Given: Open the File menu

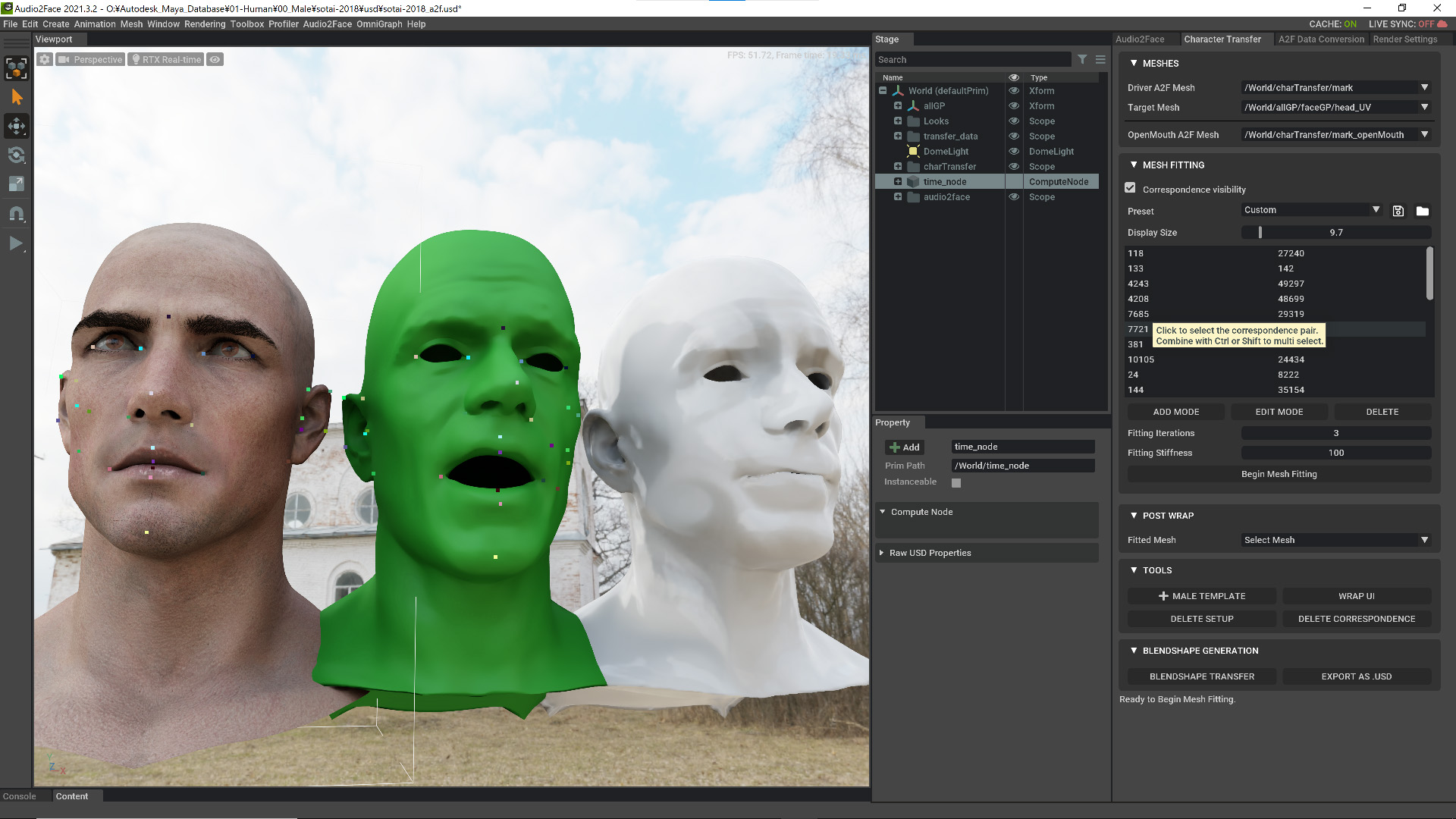Looking at the screenshot, I should pos(10,24).
